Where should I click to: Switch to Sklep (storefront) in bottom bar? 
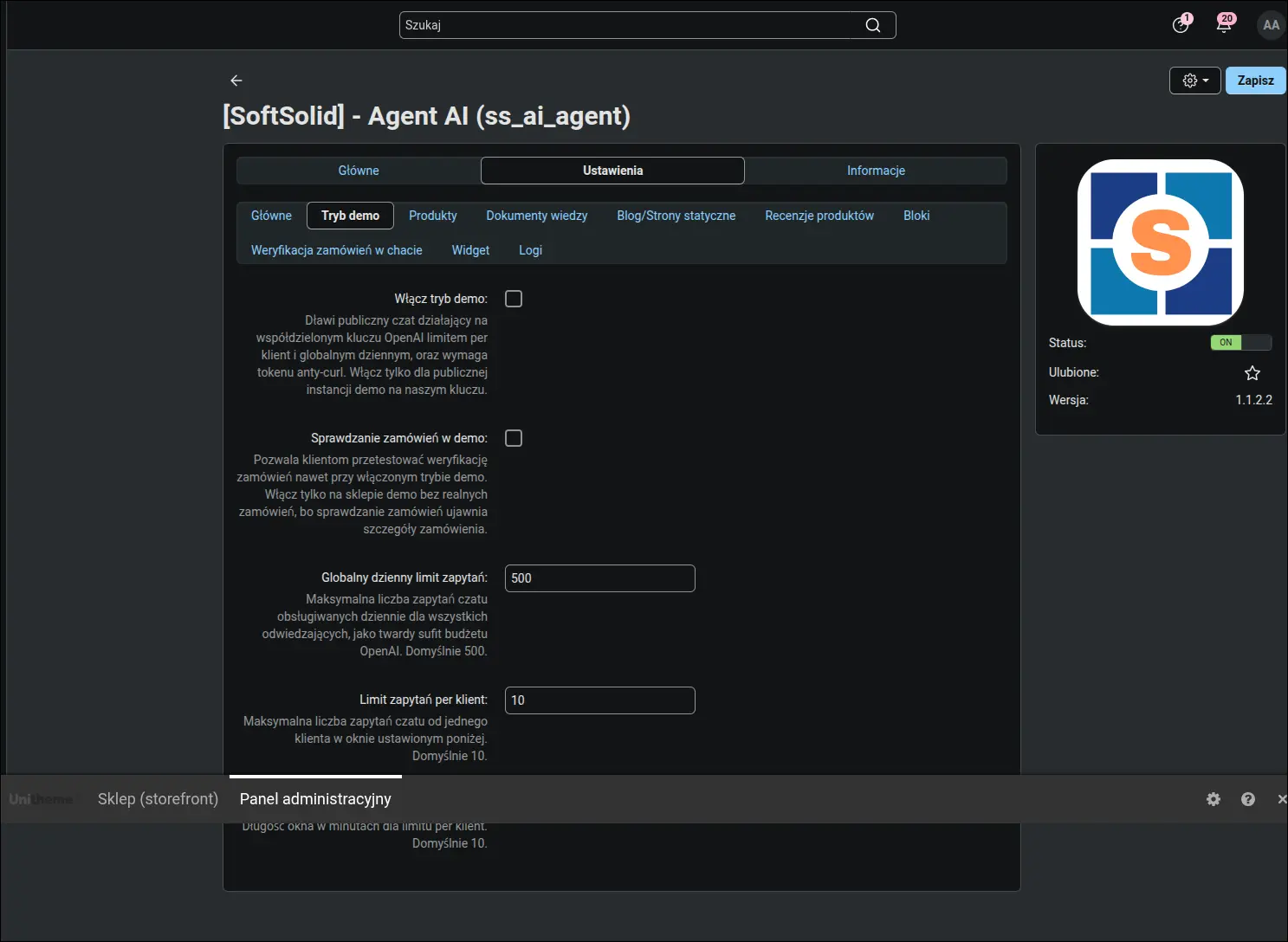click(158, 799)
